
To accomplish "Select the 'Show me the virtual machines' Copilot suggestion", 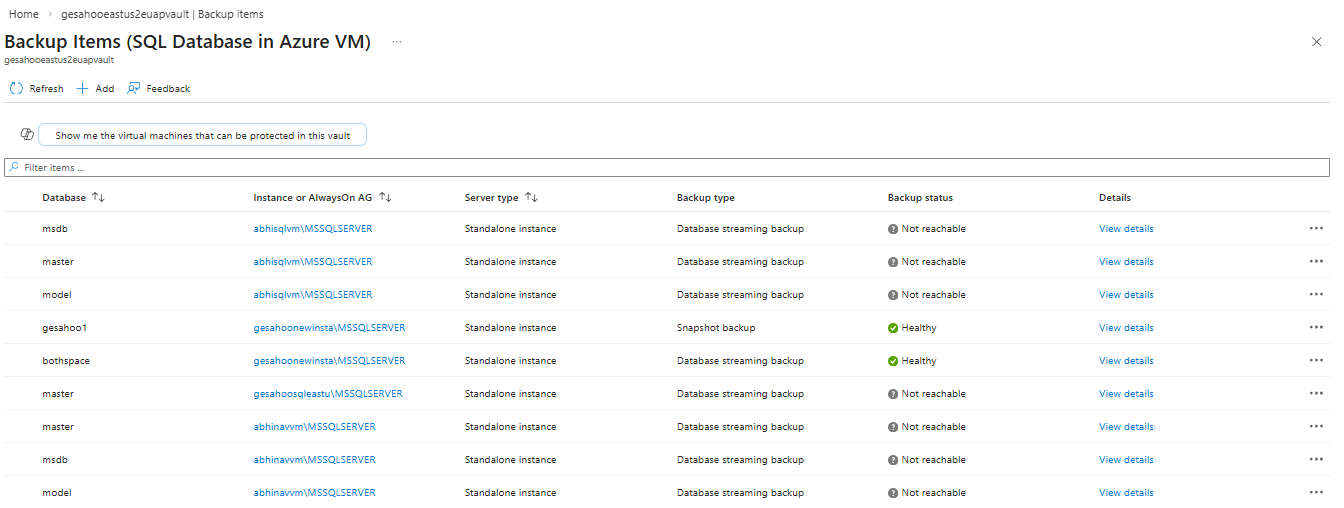I will coord(203,135).
